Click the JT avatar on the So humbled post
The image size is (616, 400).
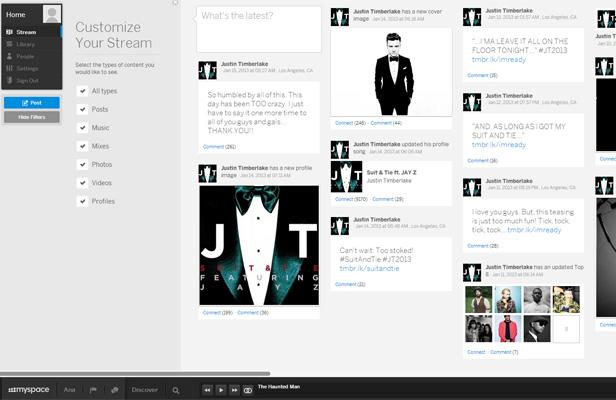207,70
